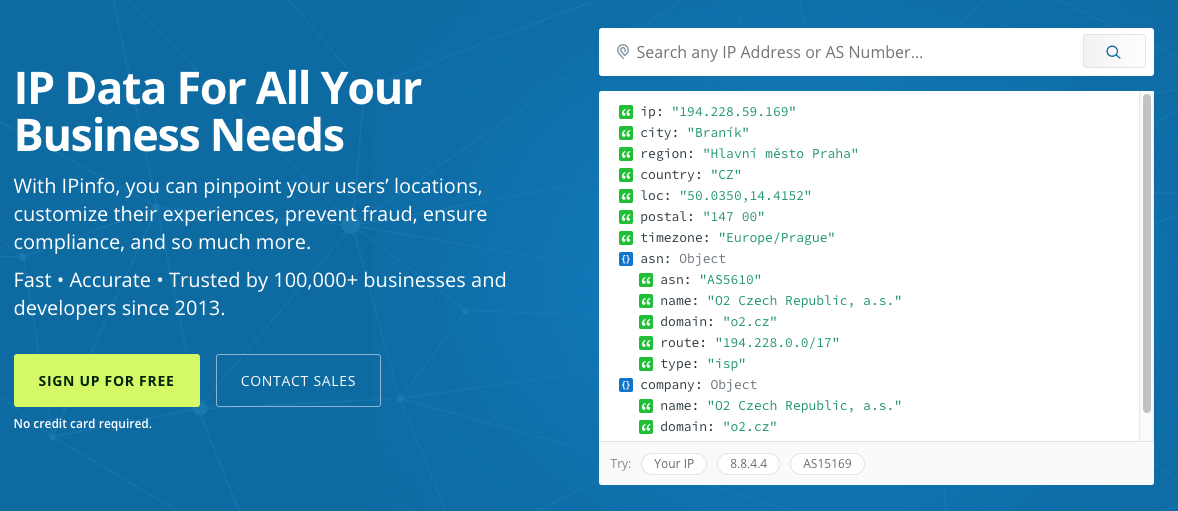Screen dimensions: 1178x511
Task: Click the string icon beside region field
Action: click(626, 154)
